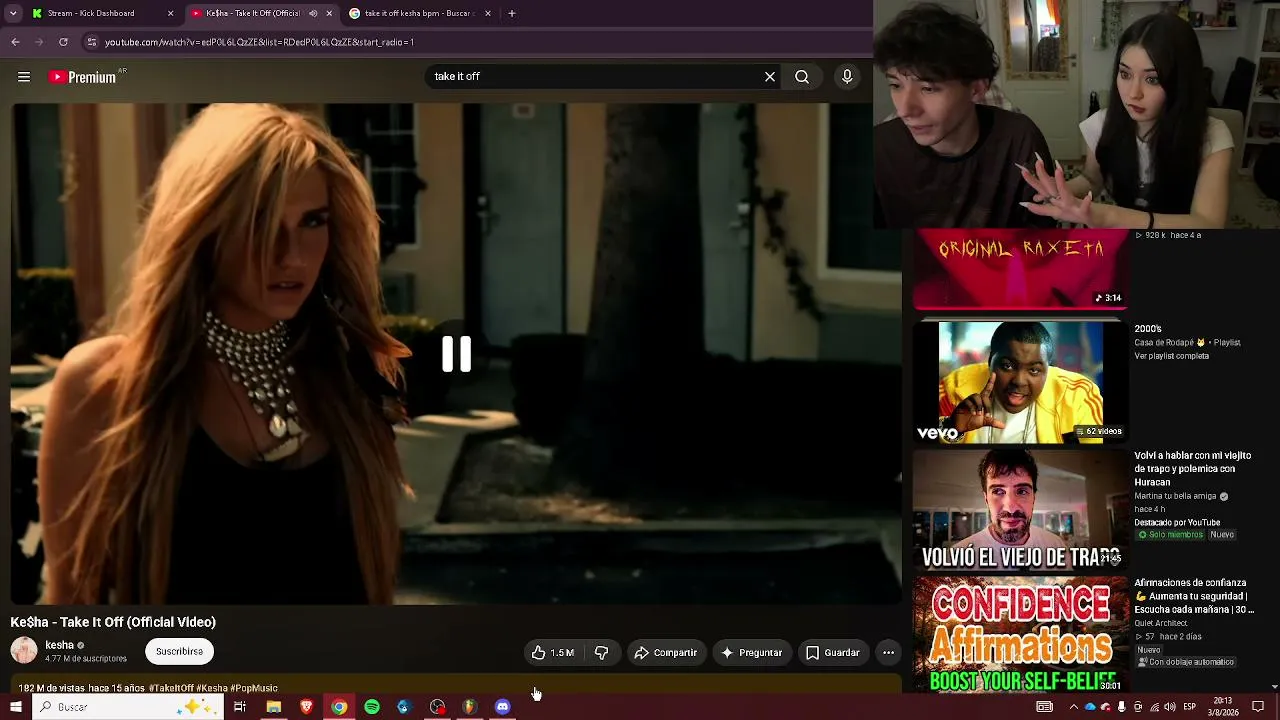1280x720 pixels.
Task: Close the Kick Dashboard tab
Action: pos(170,14)
